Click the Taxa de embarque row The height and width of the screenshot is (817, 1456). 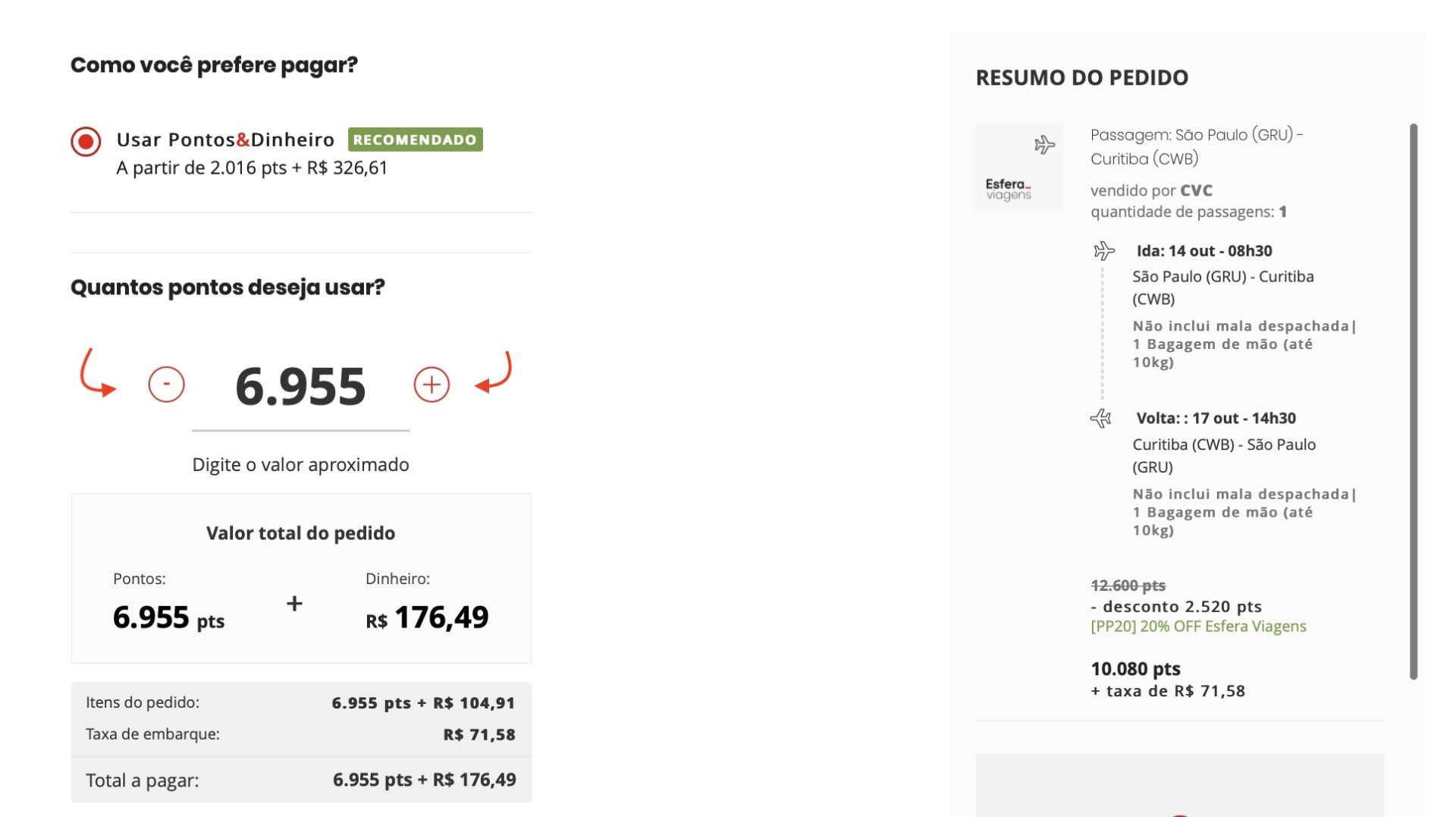pyautogui.click(x=301, y=734)
